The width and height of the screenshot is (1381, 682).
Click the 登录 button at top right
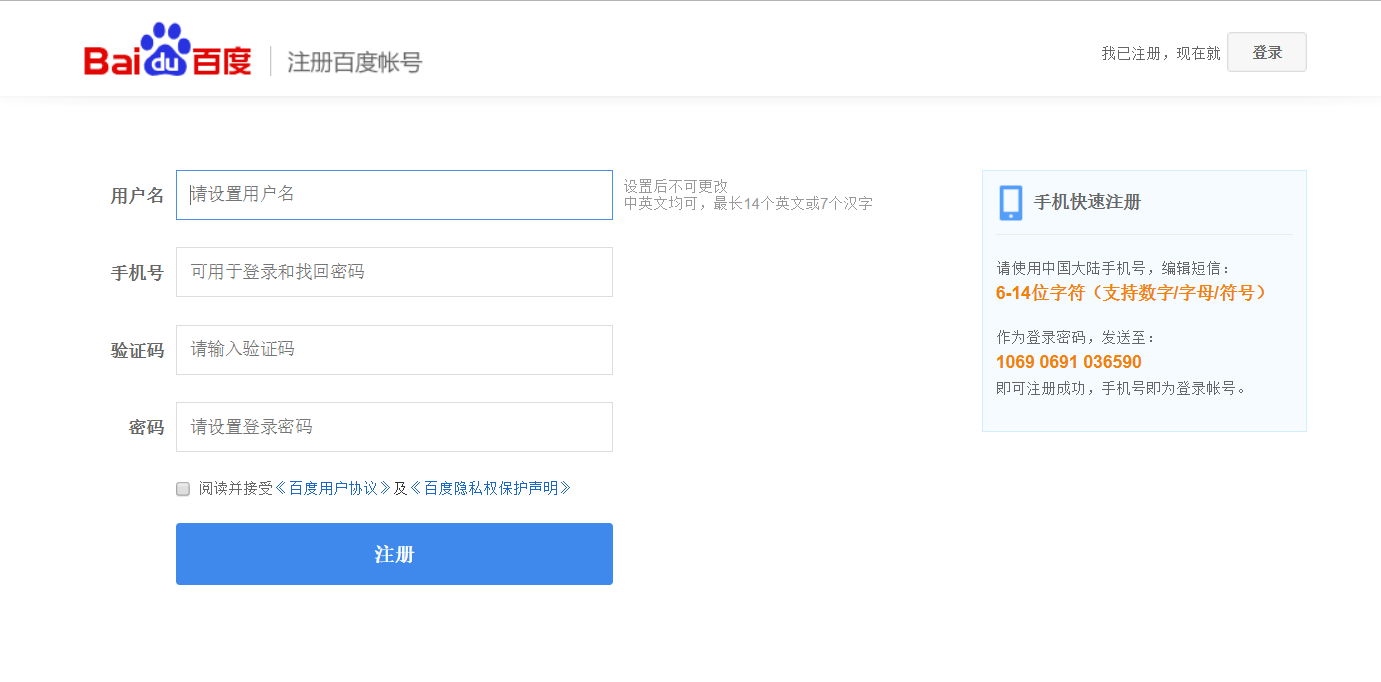pyautogui.click(x=1267, y=52)
